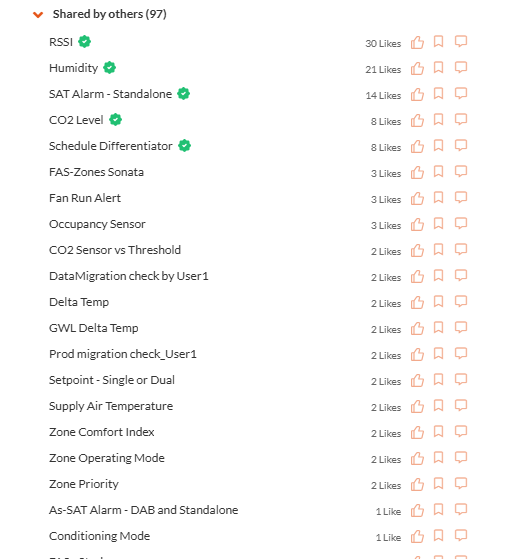Open the CO2 Sensor vs Threshold item

pos(115,250)
